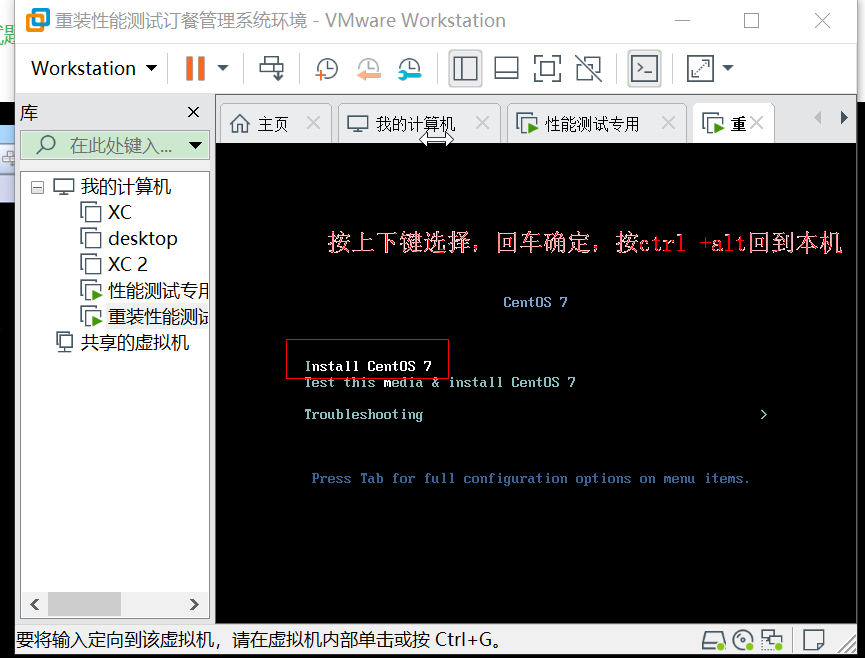The image size is (865, 658).
Task: Select 我的计算机 in the library tree
Action: click(126, 186)
